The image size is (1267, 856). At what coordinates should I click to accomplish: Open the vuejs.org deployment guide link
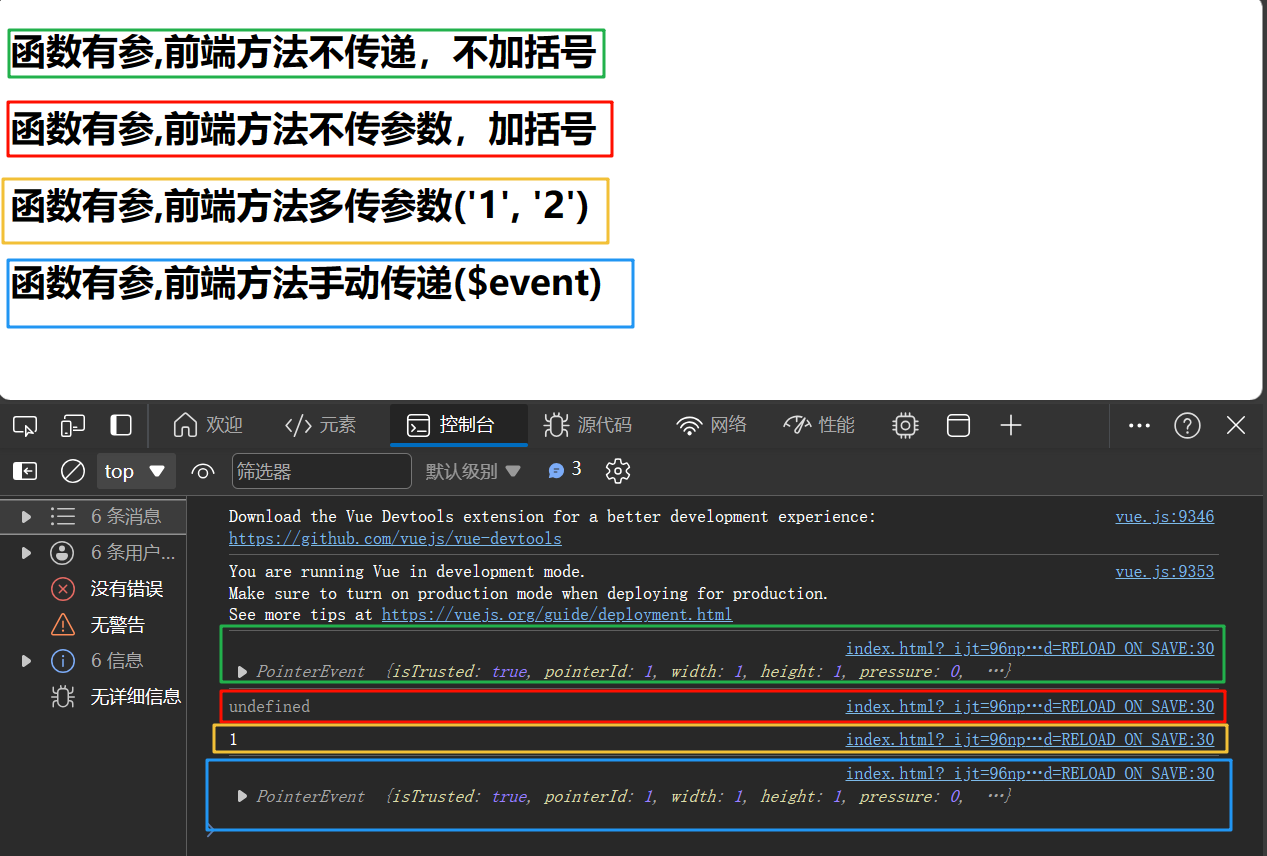(x=557, y=615)
